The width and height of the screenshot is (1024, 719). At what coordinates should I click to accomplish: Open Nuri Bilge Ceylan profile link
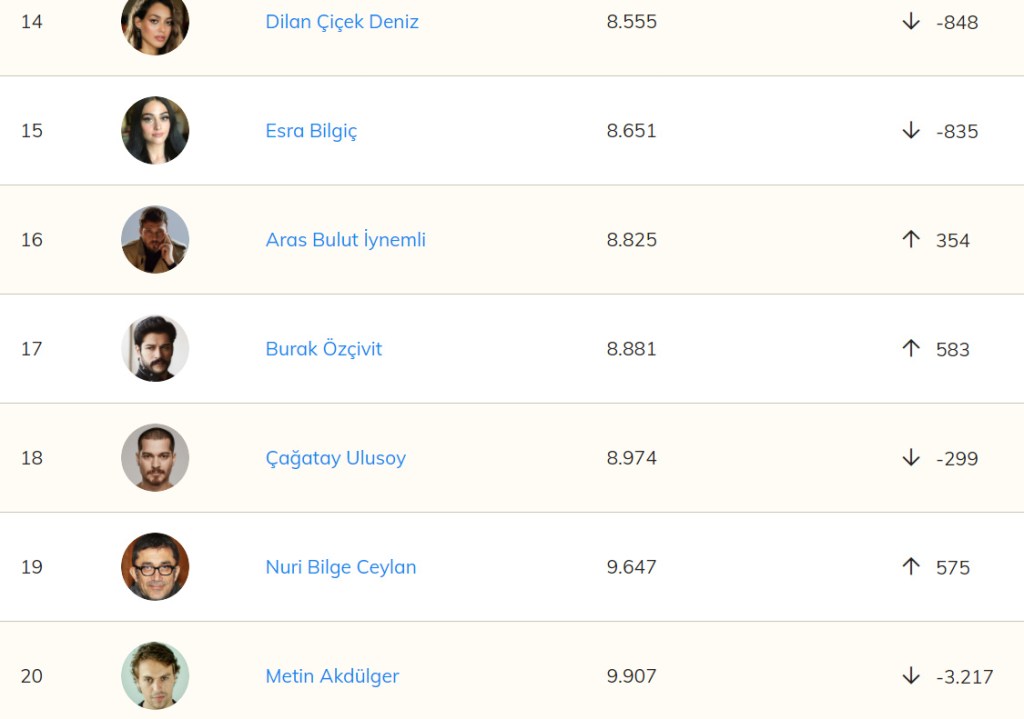(x=340, y=567)
